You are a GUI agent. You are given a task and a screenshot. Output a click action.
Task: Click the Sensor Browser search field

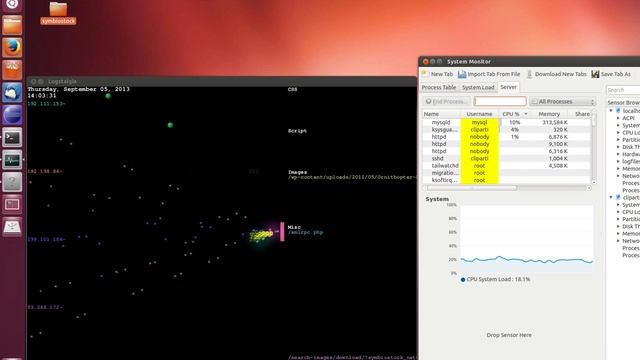point(623,90)
